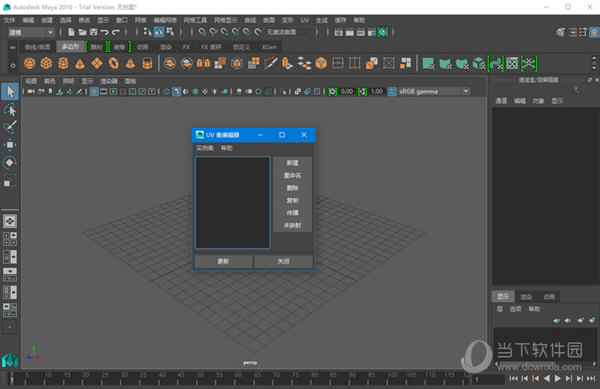Click the Undo arrow icon

tap(104, 32)
